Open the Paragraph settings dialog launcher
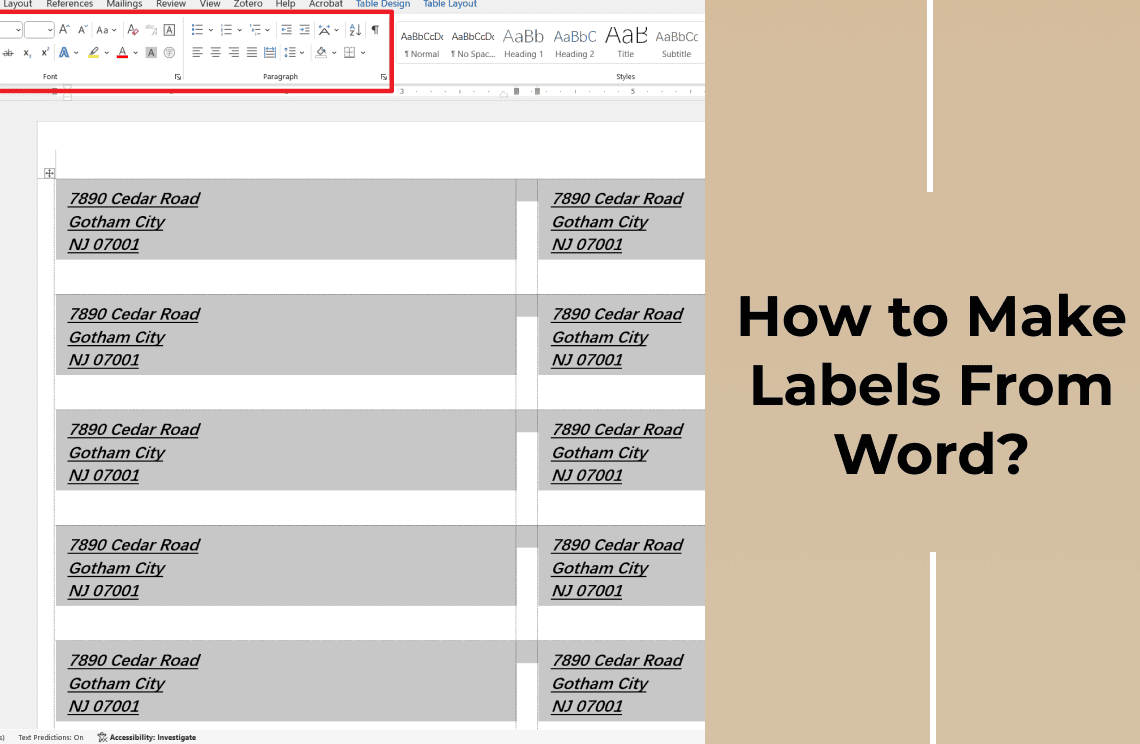 (x=384, y=76)
